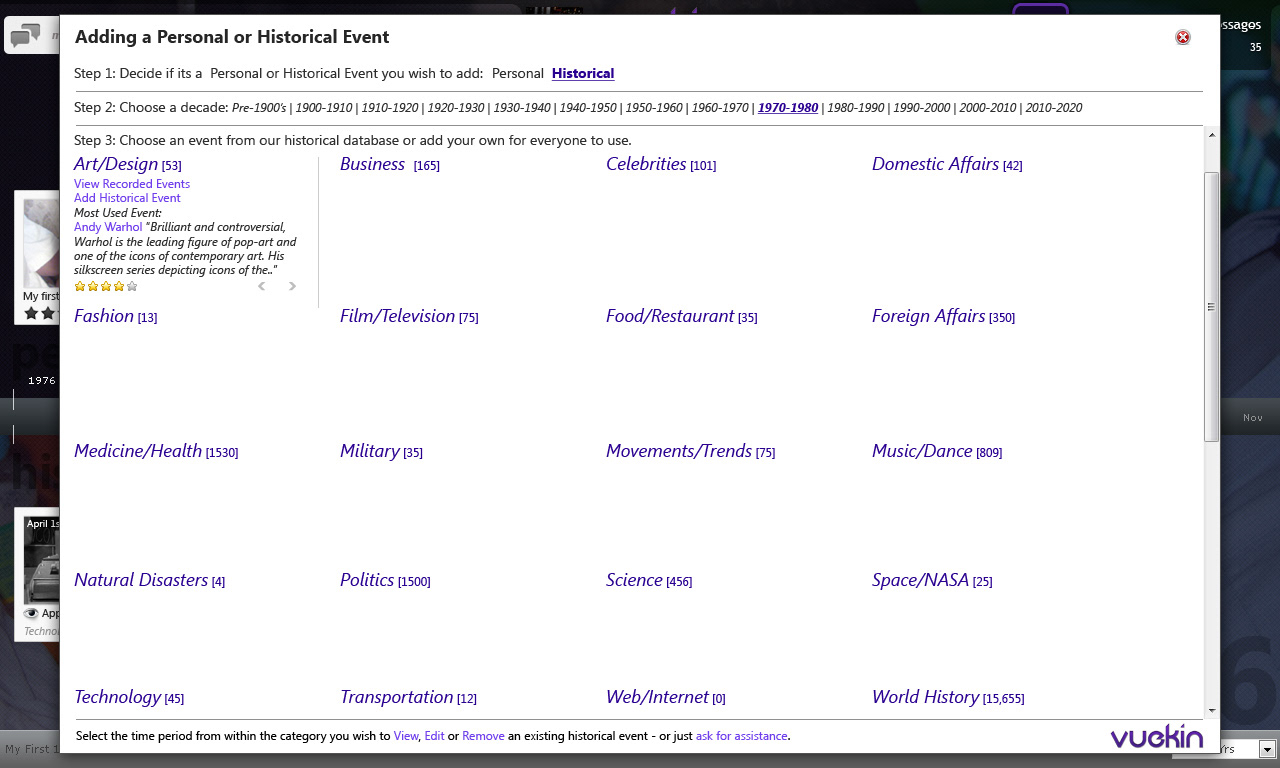Open the Movements/Trends category
1280x768 pixels.
(x=679, y=451)
